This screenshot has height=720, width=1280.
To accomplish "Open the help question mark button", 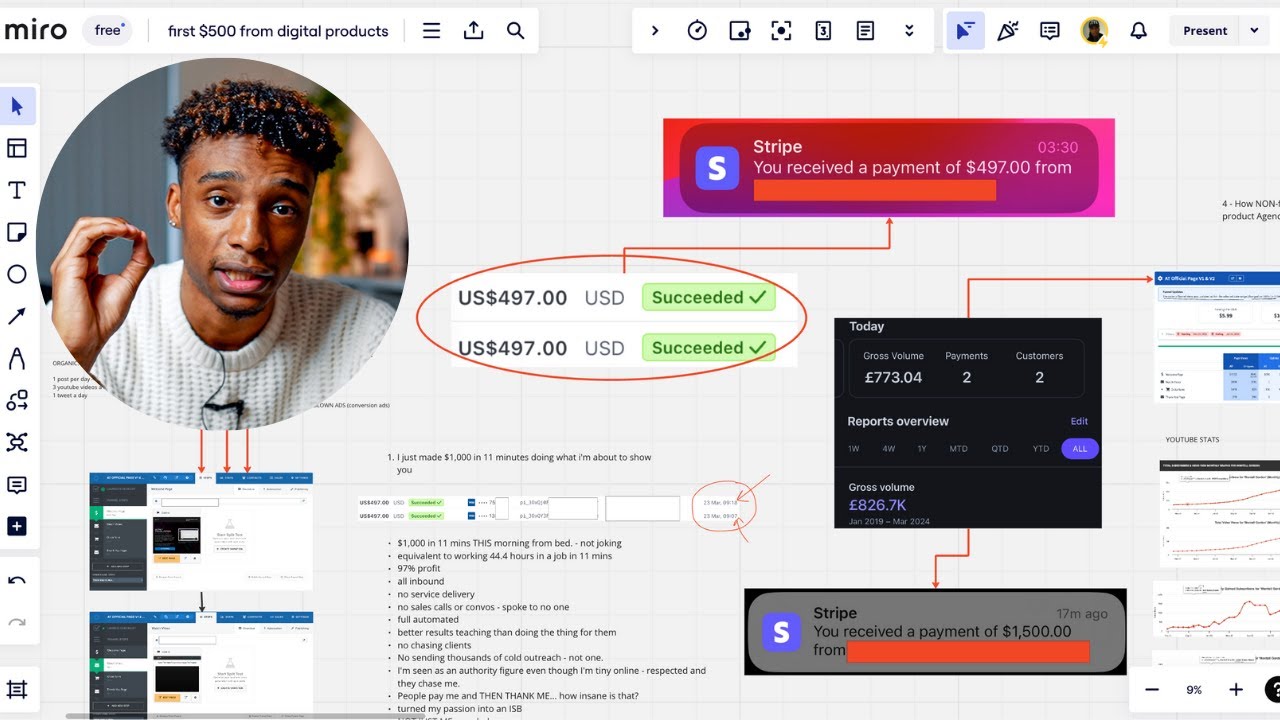I will click(x=1273, y=690).
